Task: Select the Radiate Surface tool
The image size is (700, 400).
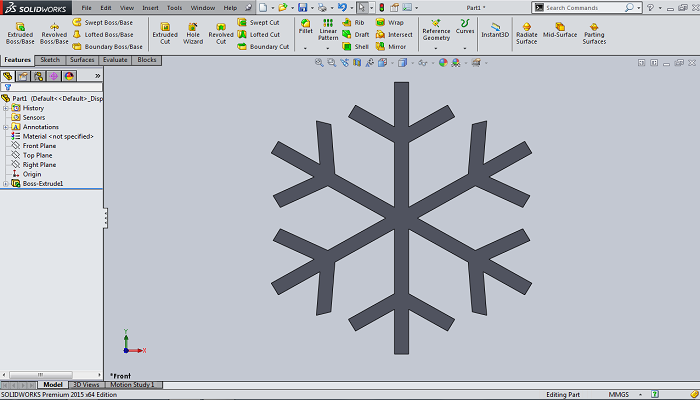Action: click(x=527, y=33)
